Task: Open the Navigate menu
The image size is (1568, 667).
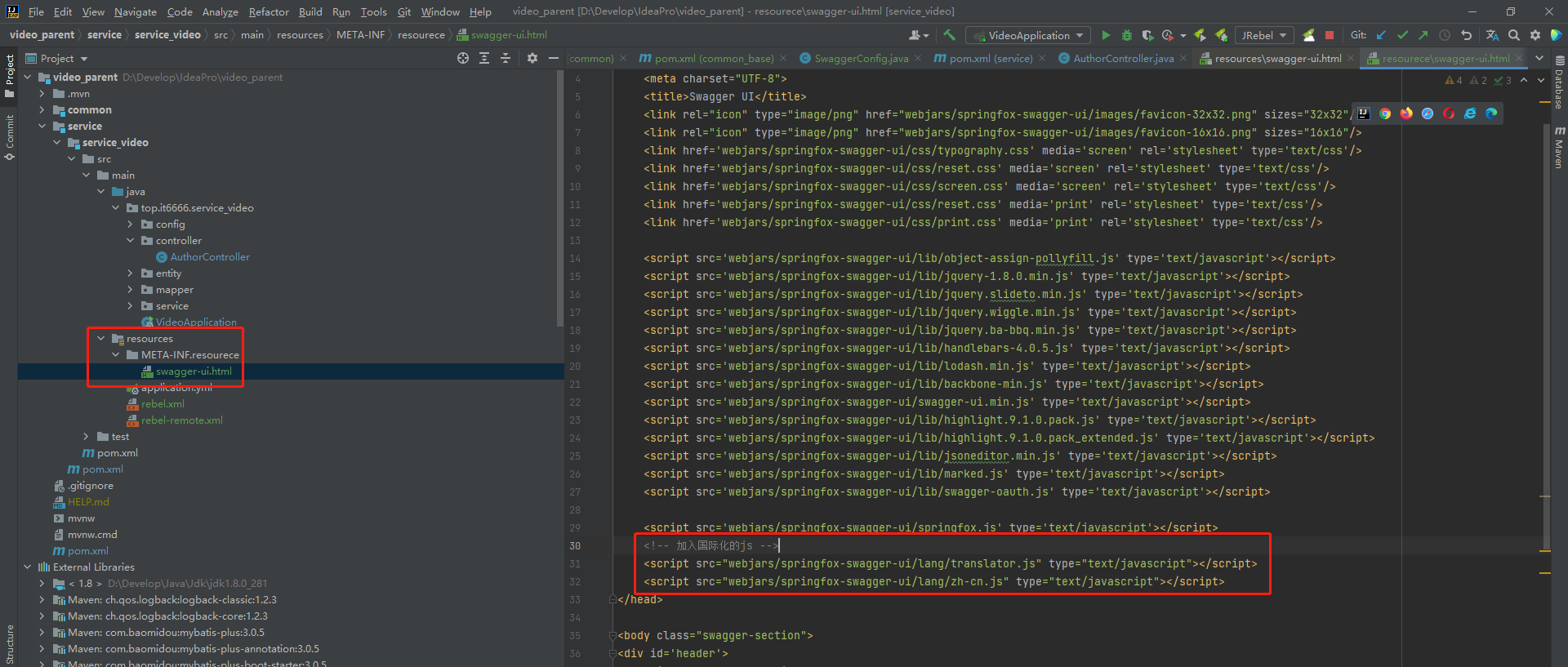Action: [135, 11]
